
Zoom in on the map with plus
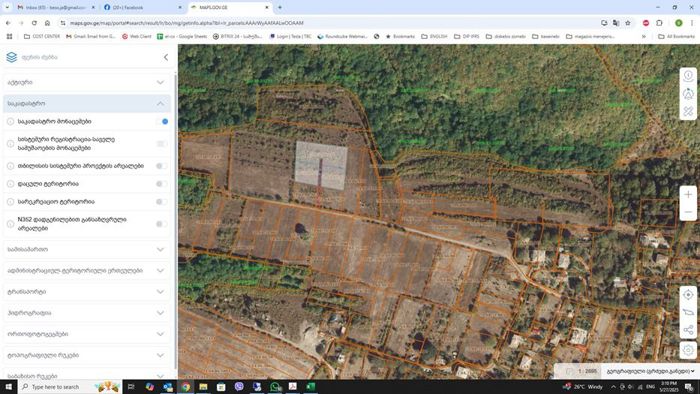[x=688, y=195]
